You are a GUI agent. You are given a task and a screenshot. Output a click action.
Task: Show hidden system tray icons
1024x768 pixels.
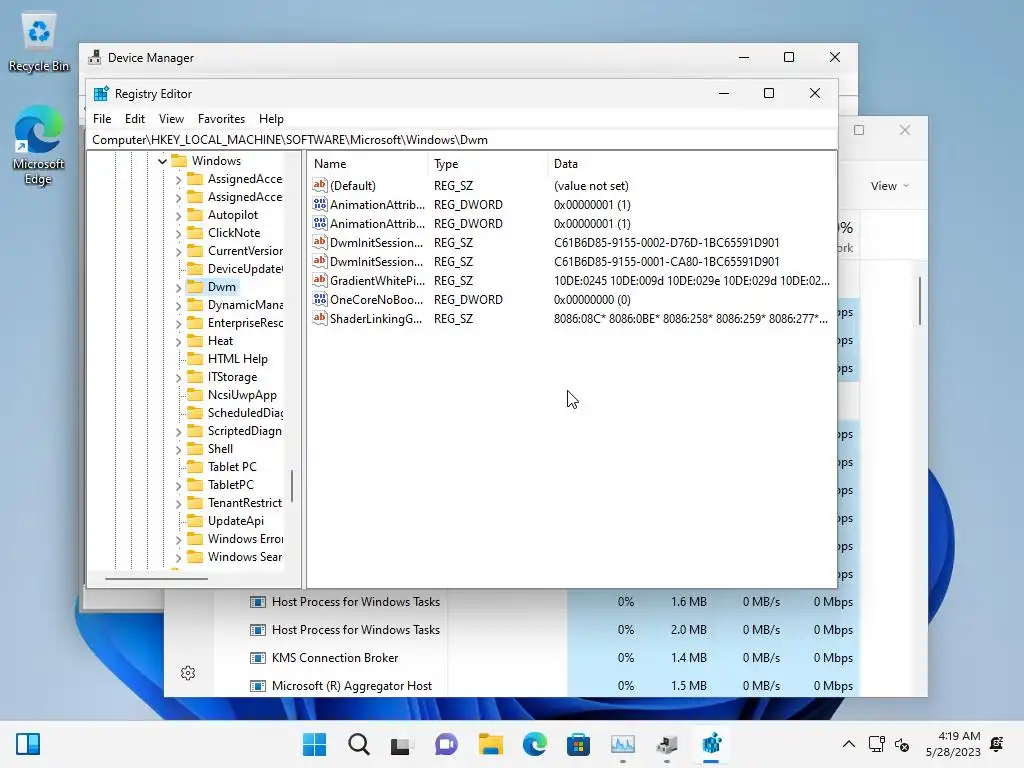coord(848,744)
